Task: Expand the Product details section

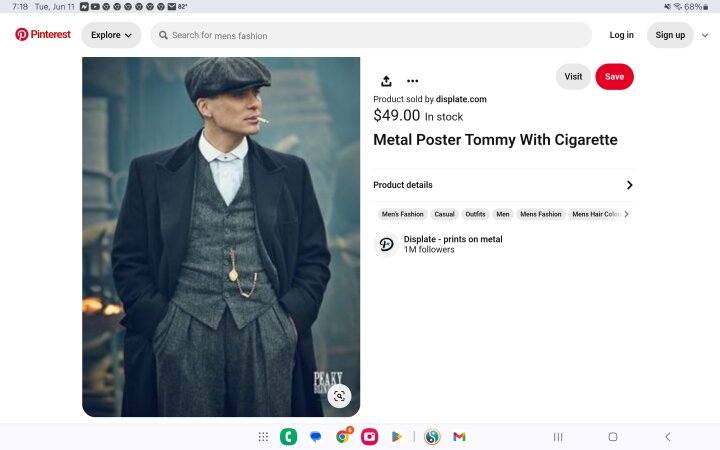Action: click(x=503, y=185)
